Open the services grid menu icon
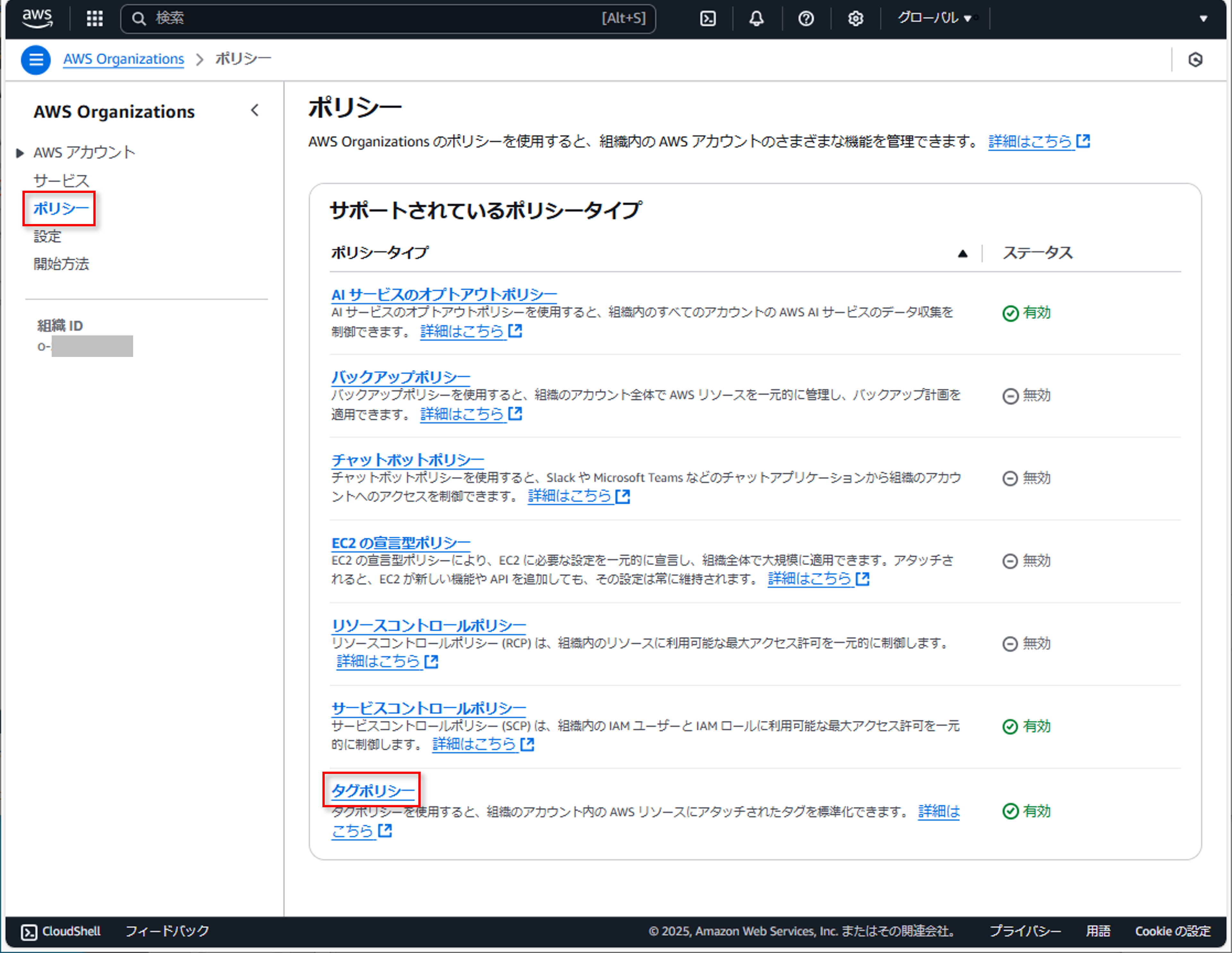 tap(95, 18)
